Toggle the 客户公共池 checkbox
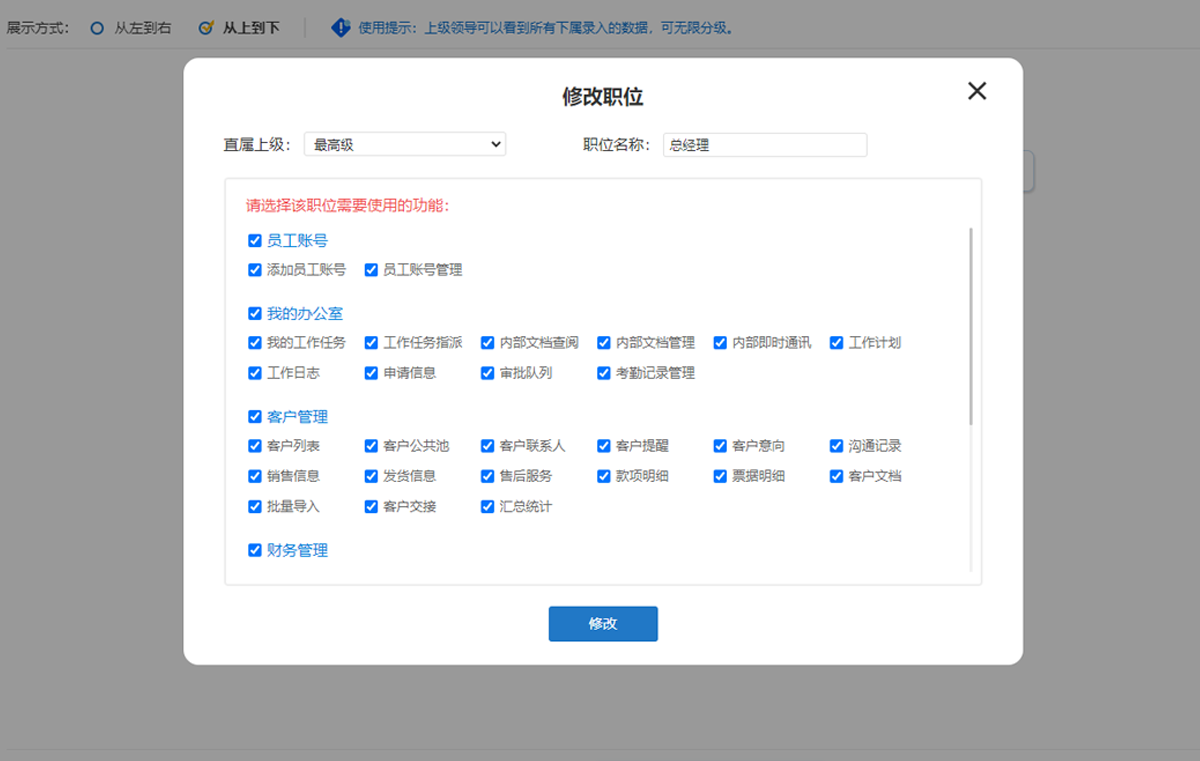This screenshot has width=1200, height=761. click(371, 446)
